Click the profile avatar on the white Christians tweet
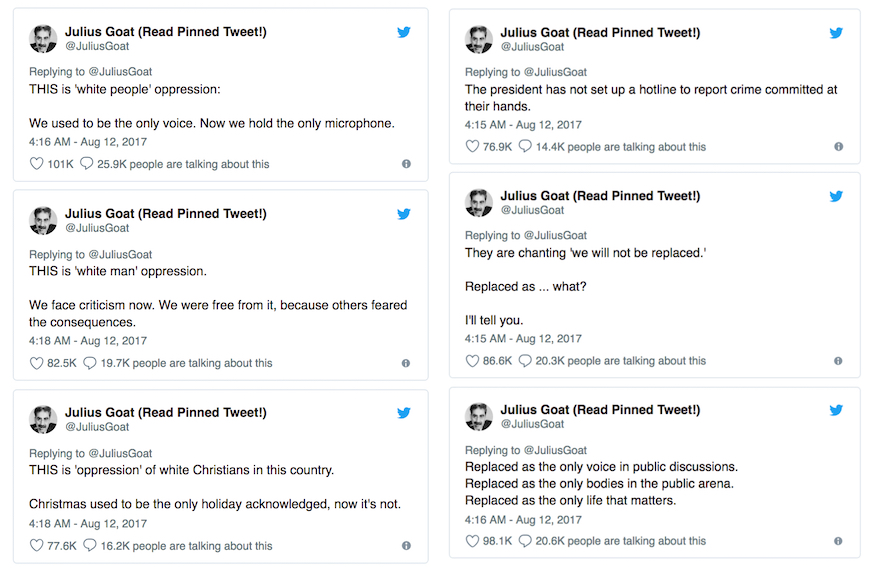The image size is (875, 569). (43, 419)
